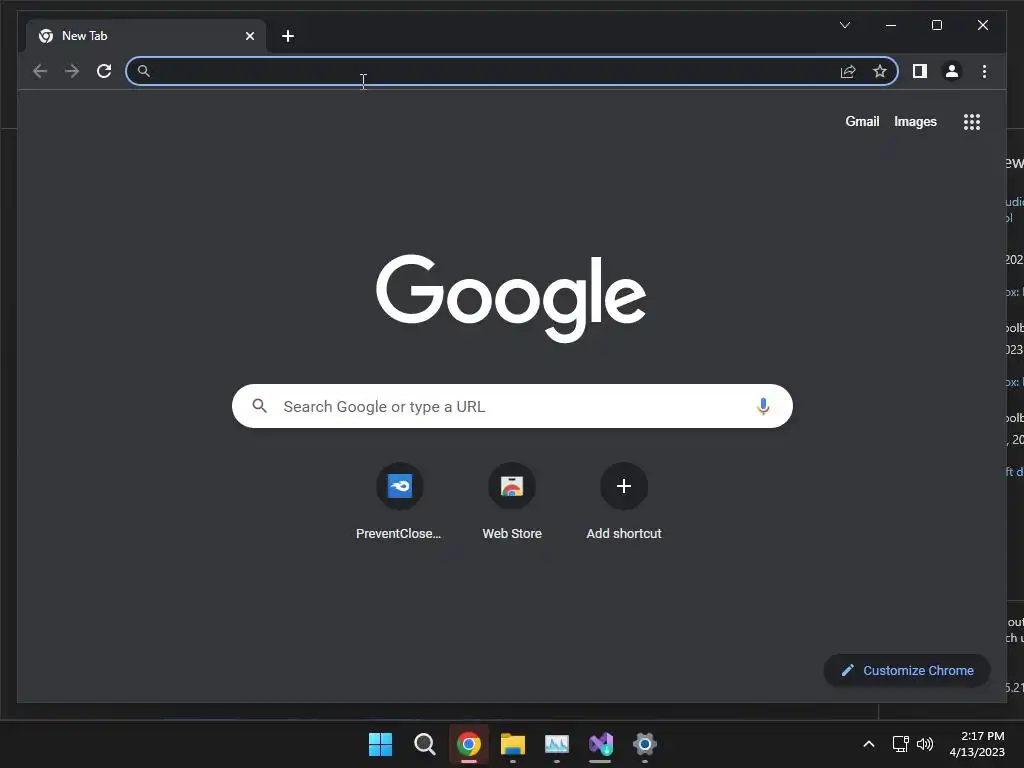This screenshot has height=768, width=1024.
Task: Click the Chrome taskbar icon
Action: click(x=469, y=744)
